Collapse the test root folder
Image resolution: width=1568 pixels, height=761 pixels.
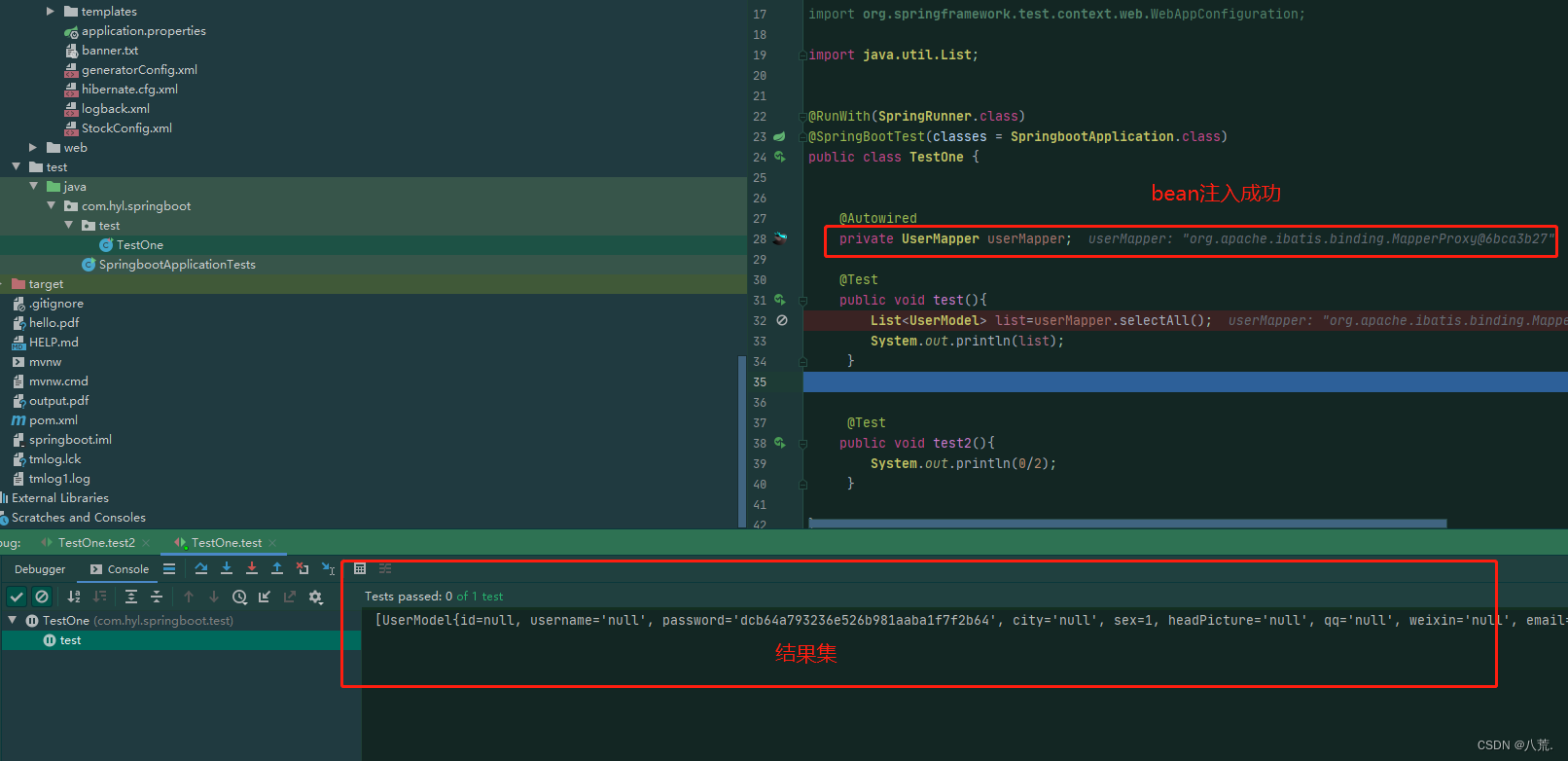(x=16, y=167)
